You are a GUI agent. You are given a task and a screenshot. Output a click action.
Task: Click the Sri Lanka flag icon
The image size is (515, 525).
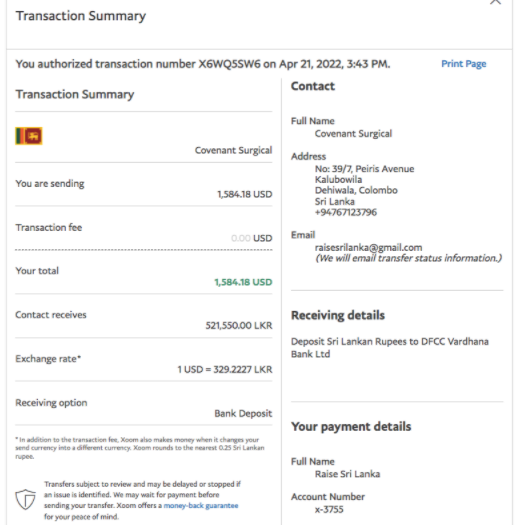[29, 136]
